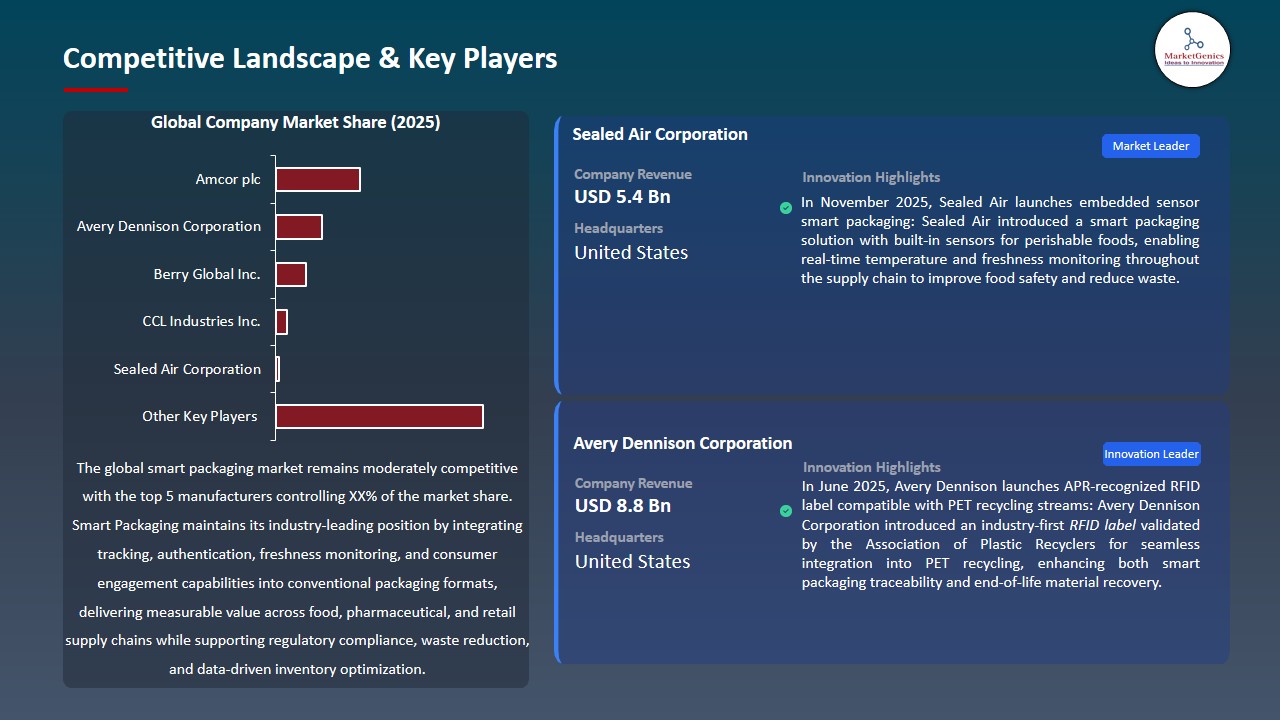Image resolution: width=1280 pixels, height=720 pixels.
Task: Select the Amcor plc bar
Action: 318,180
